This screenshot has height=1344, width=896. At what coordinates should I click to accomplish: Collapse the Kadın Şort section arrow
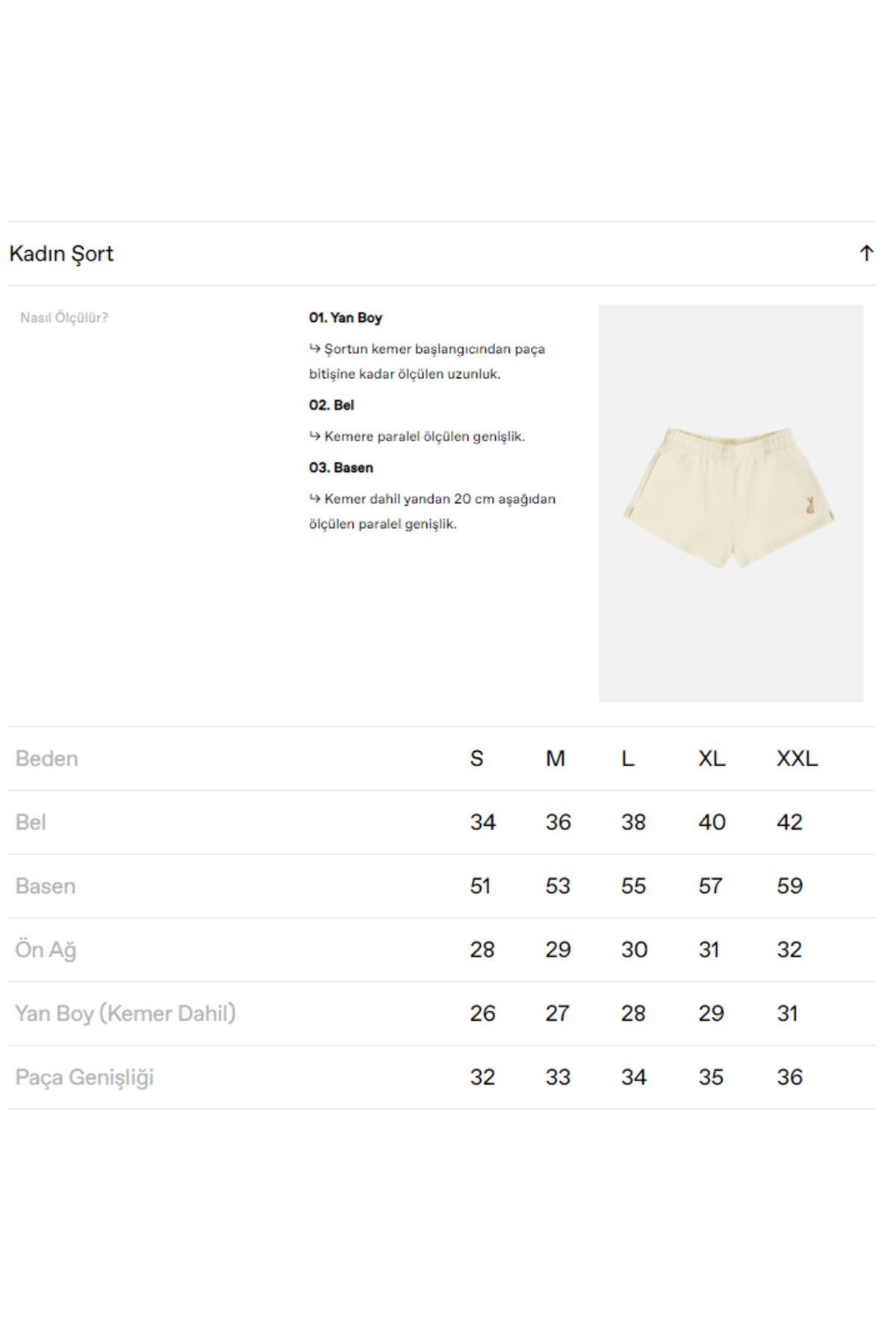tap(866, 253)
